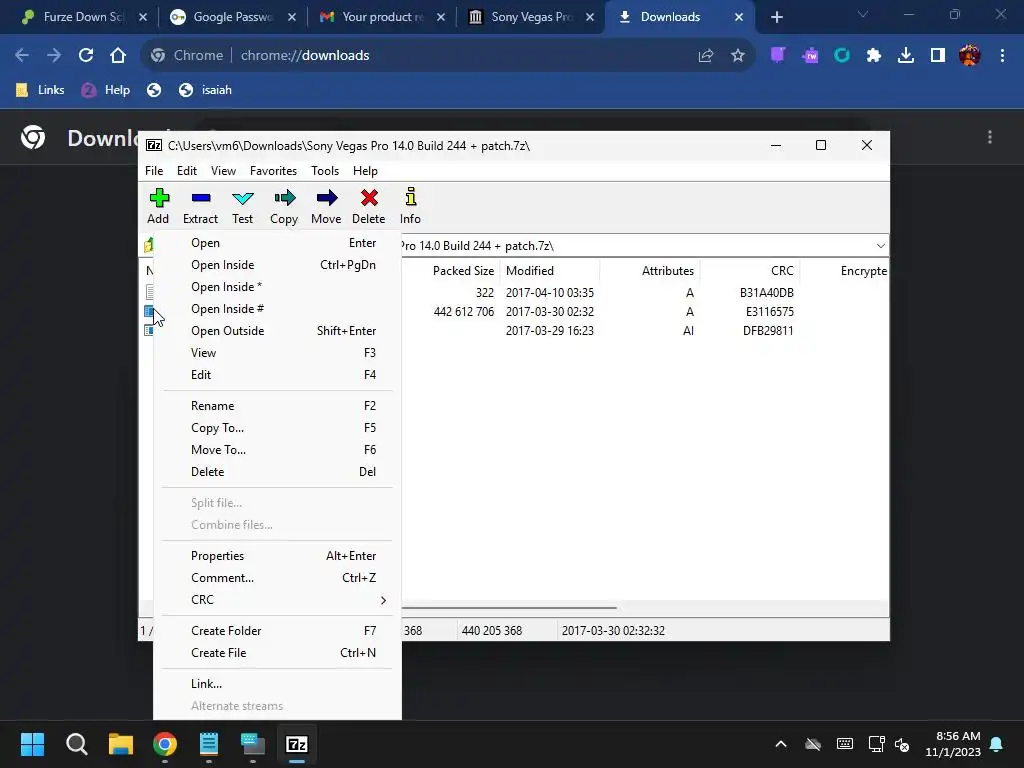The image size is (1024, 768).
Task: Click the Move toolbar icon
Action: point(326,206)
